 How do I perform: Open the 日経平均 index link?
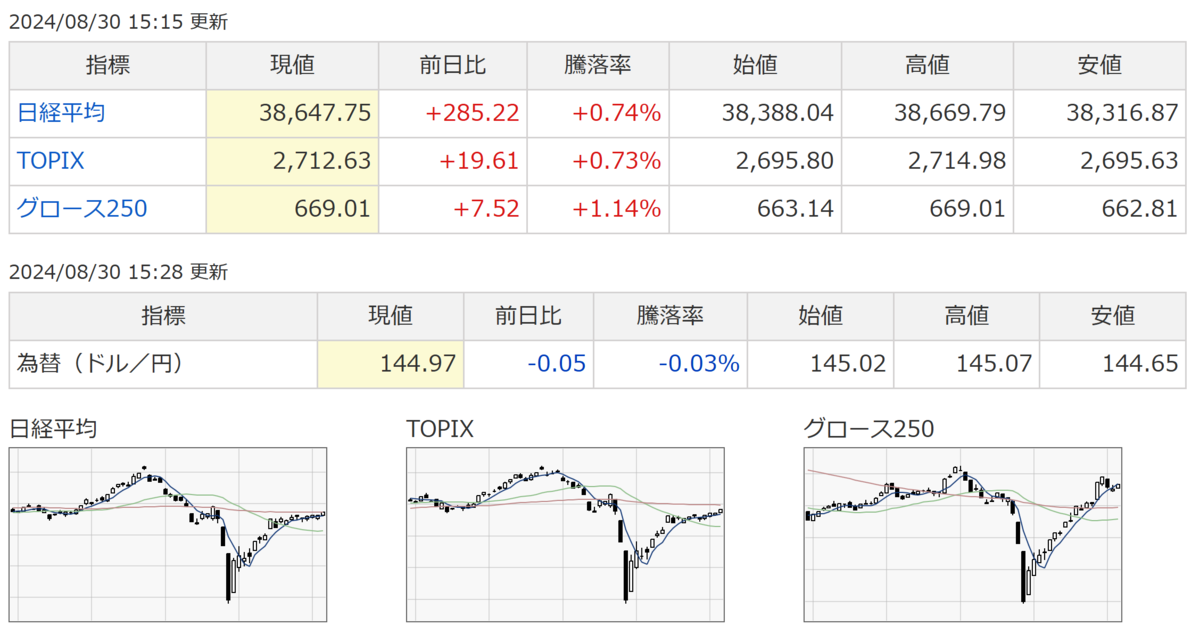[x=61, y=113]
